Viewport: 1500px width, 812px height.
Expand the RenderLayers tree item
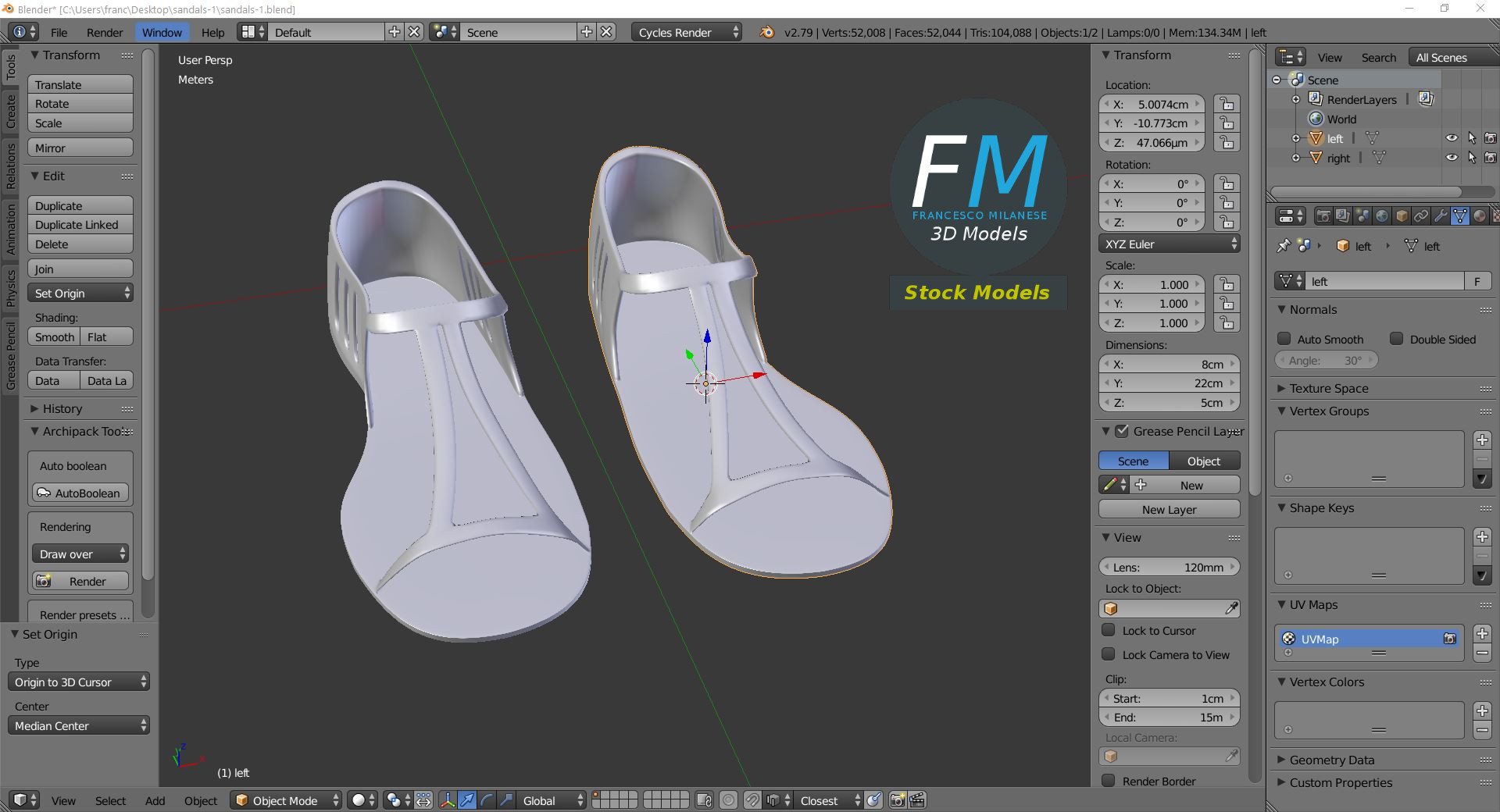pyautogui.click(x=1296, y=99)
